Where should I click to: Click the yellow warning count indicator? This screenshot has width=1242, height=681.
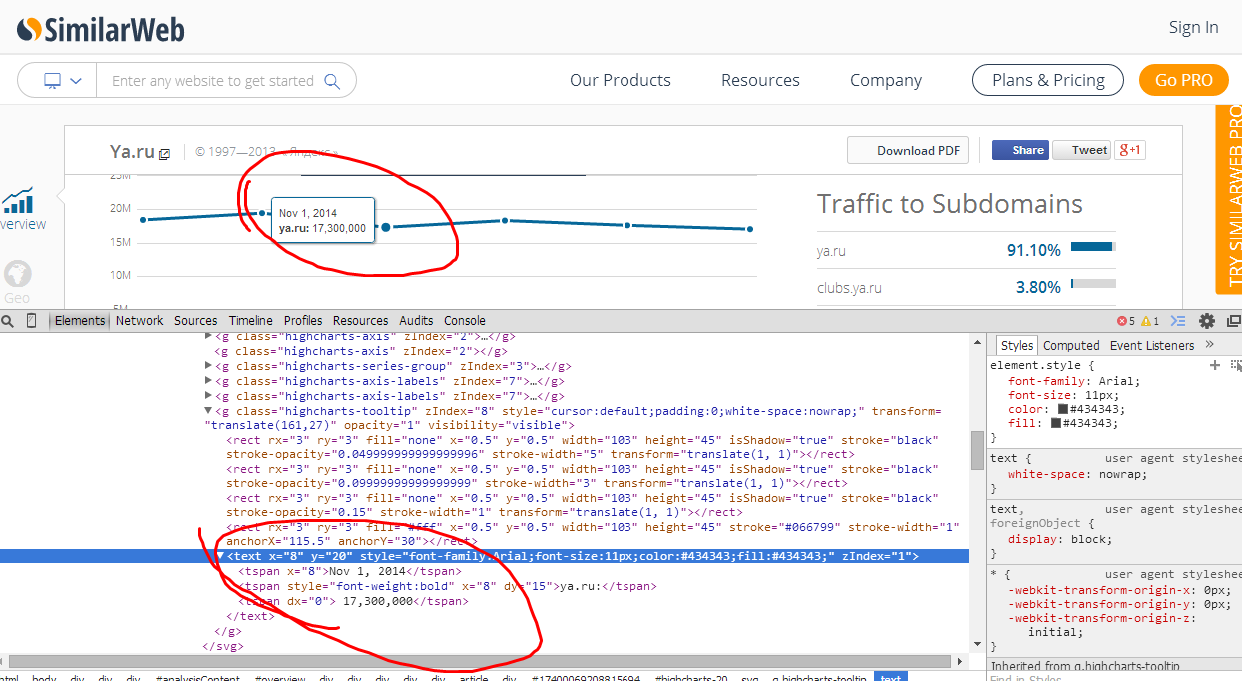(x=1150, y=321)
